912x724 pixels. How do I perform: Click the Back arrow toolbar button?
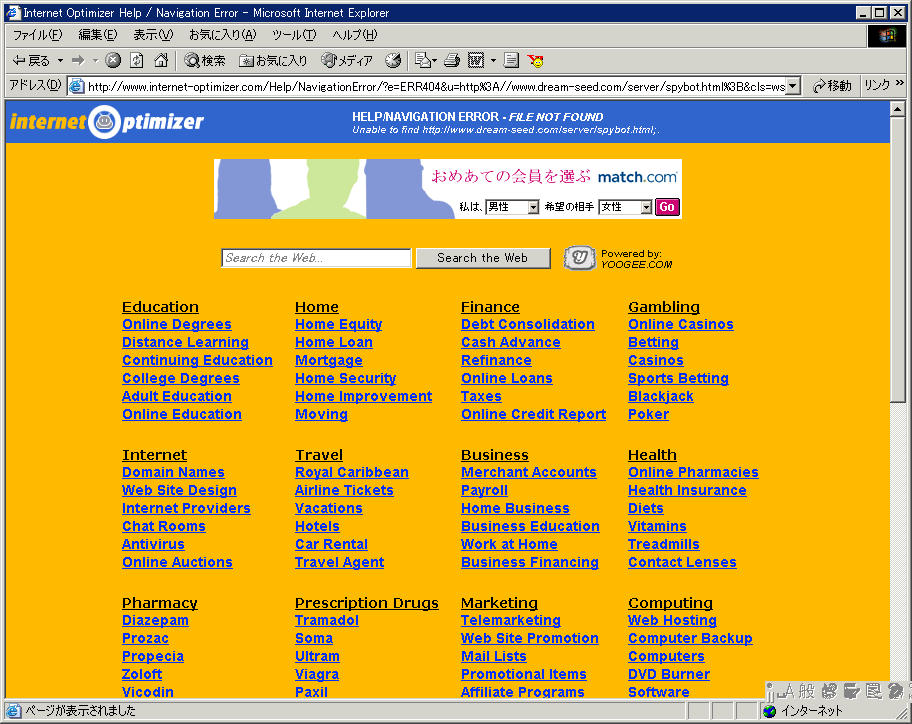tap(30, 60)
